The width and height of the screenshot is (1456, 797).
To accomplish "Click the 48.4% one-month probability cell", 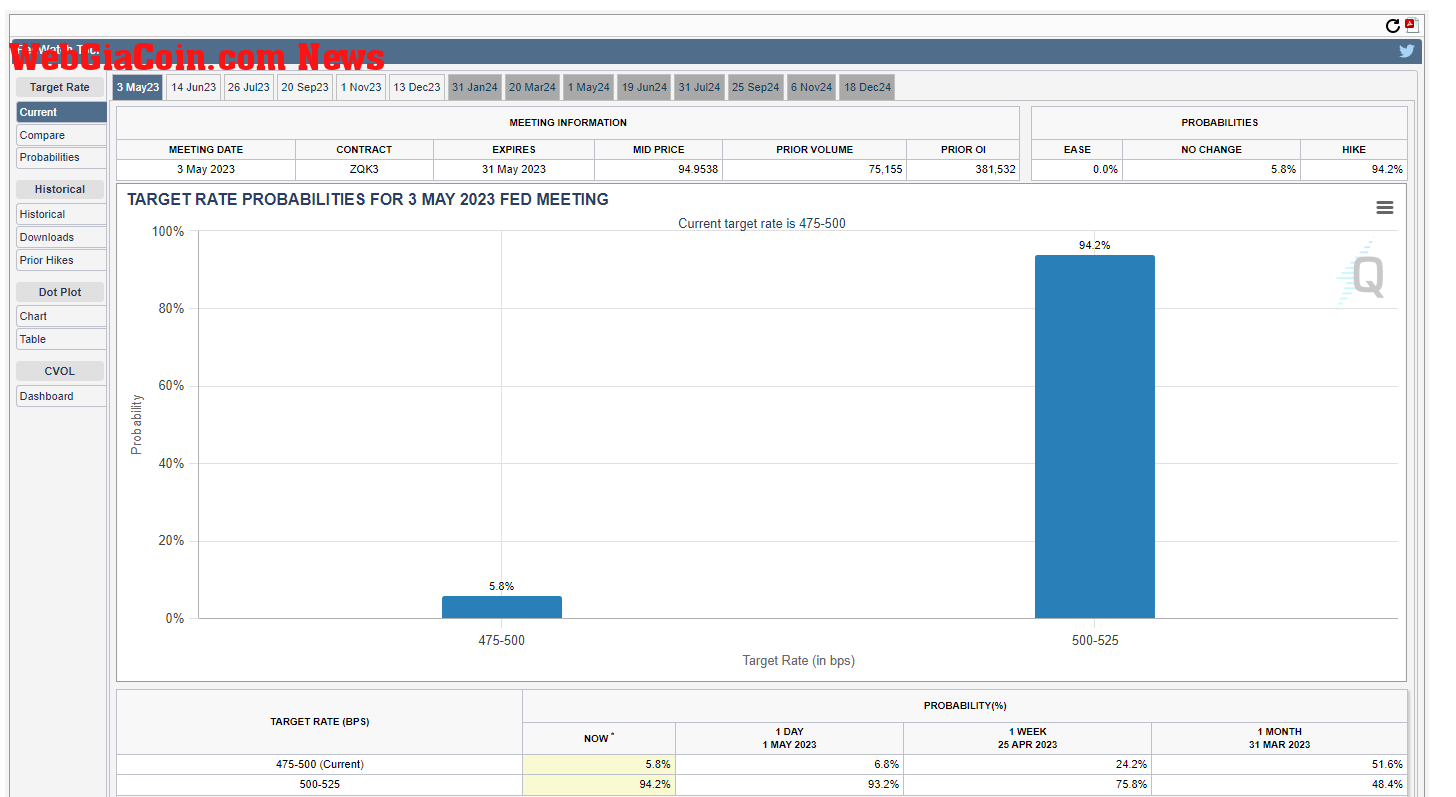I will [1279, 784].
